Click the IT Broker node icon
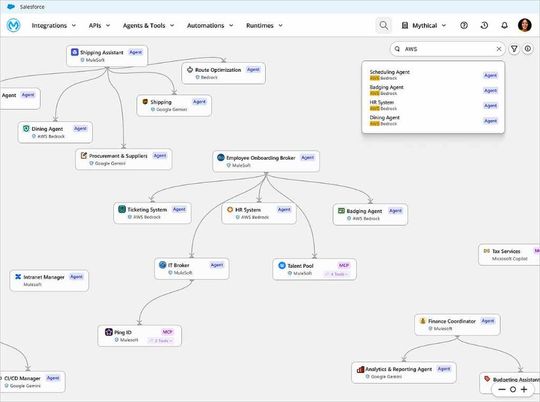 [x=163, y=265]
